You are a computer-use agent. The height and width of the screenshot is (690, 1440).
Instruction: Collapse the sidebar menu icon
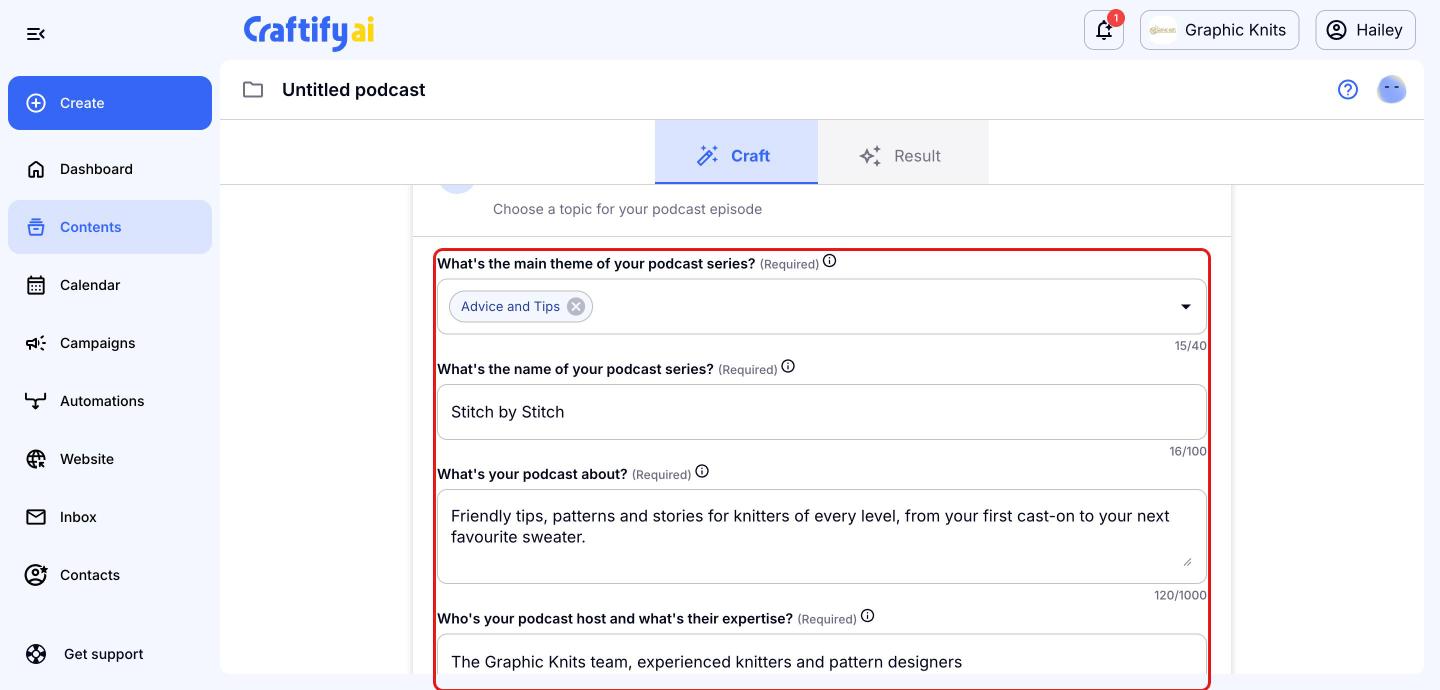(x=36, y=34)
